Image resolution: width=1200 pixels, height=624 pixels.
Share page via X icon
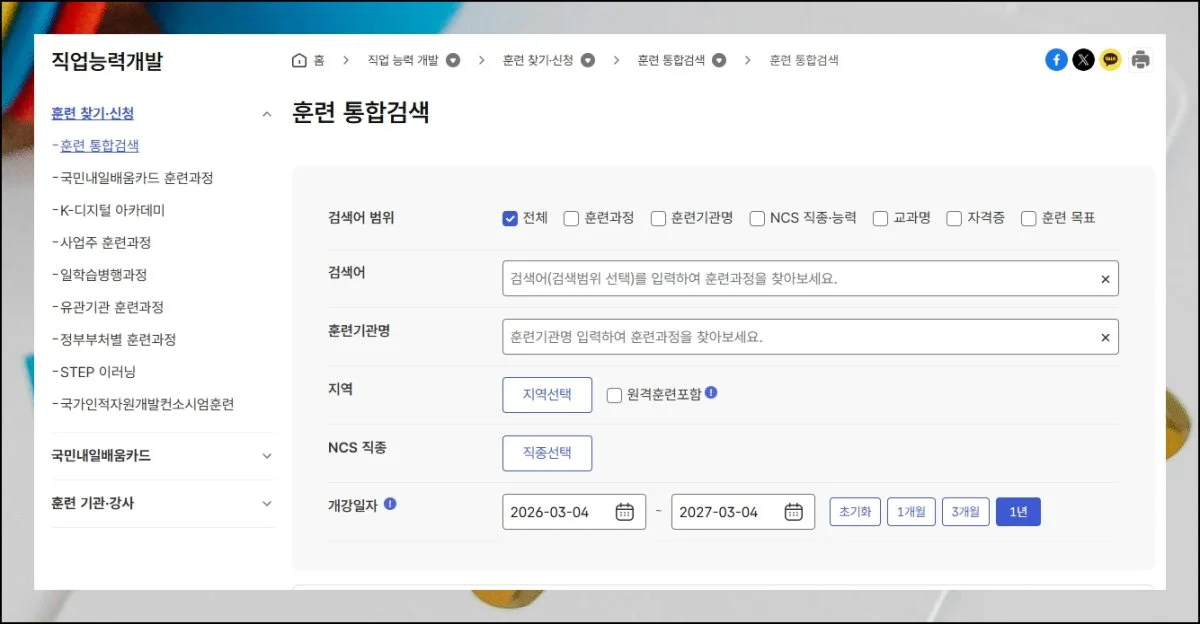[1084, 60]
